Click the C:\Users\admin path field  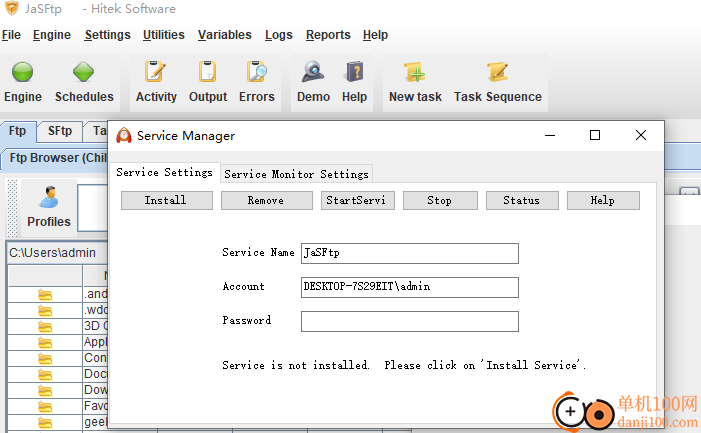pos(57,253)
